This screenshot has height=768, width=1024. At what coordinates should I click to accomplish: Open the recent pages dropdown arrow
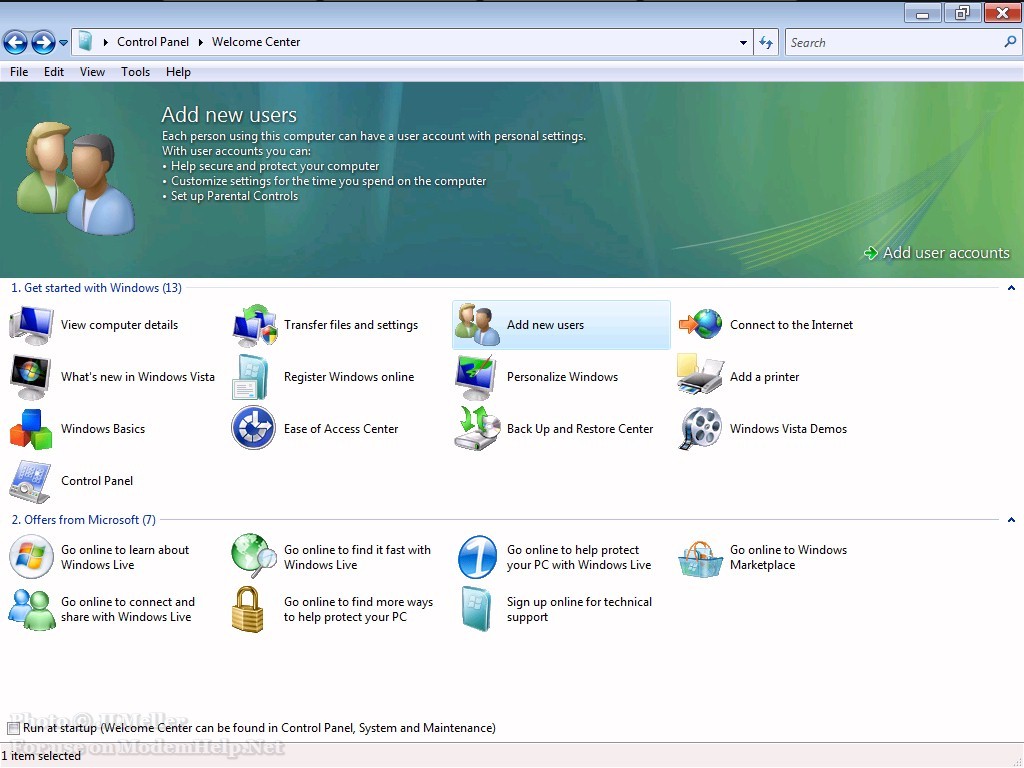click(x=63, y=43)
